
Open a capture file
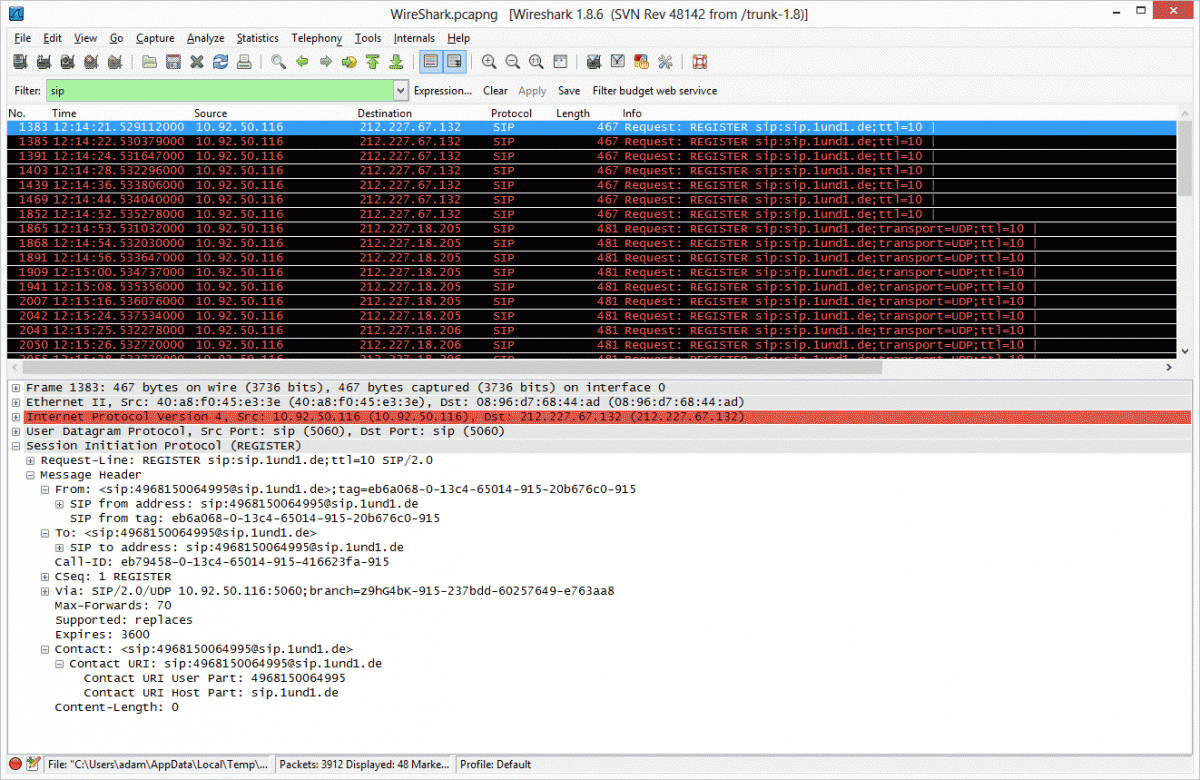coord(149,62)
